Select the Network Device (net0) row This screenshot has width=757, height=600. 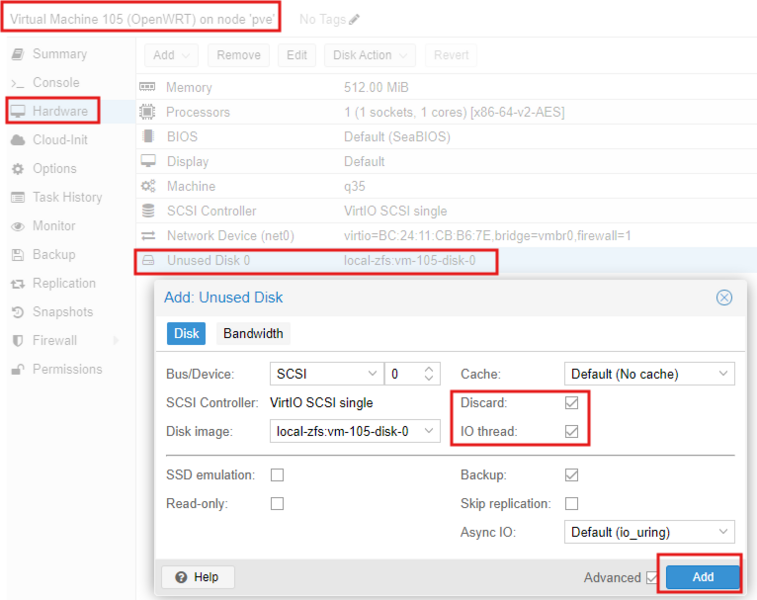click(446, 236)
